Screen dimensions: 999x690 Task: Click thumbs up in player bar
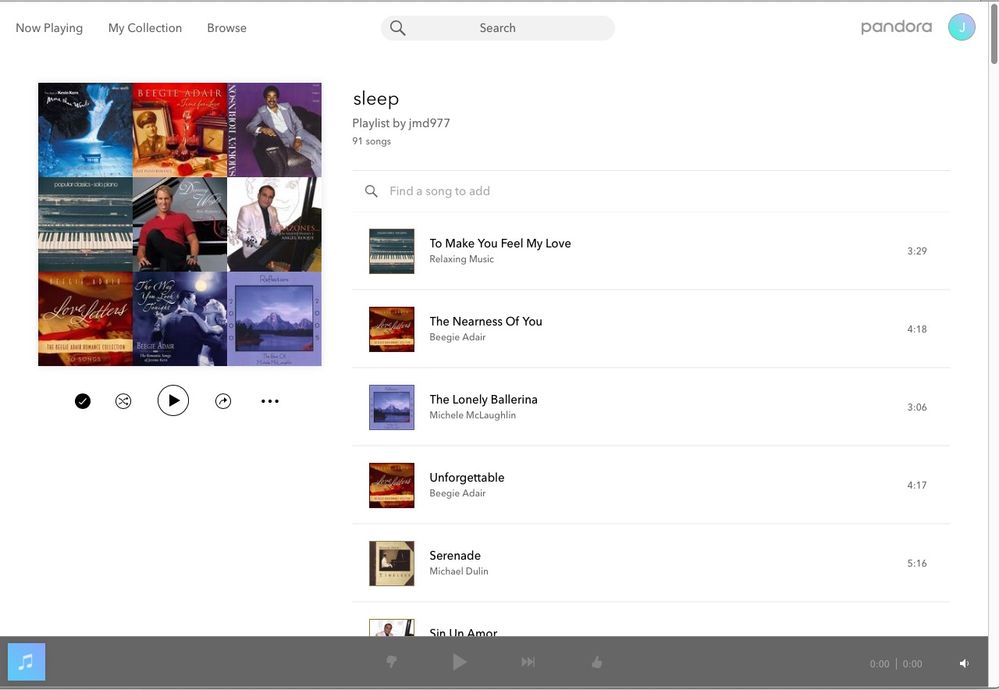597,662
